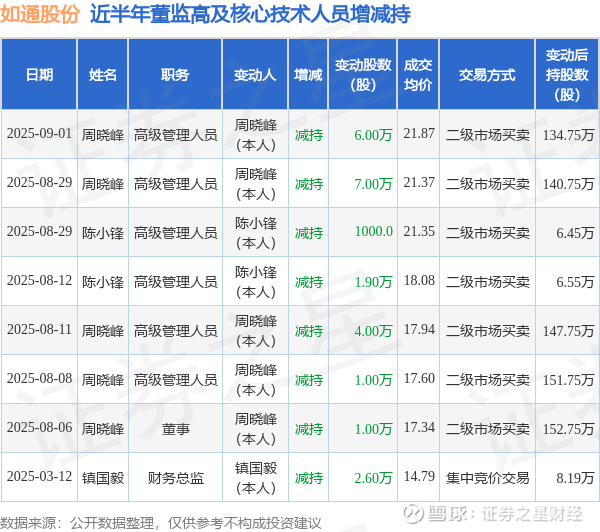Click 高级管理人员 in the 2025-08-08 row
This screenshot has width=600, height=532.
coord(176,380)
